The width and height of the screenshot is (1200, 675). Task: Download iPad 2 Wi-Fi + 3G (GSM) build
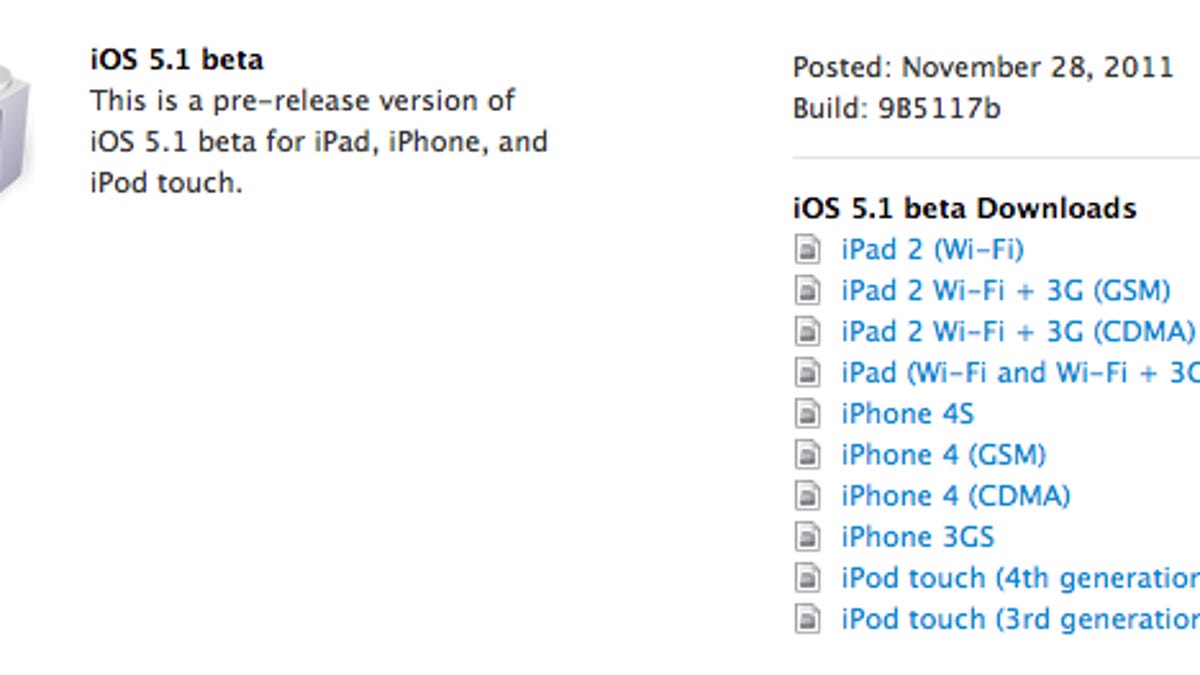[x=1005, y=290]
